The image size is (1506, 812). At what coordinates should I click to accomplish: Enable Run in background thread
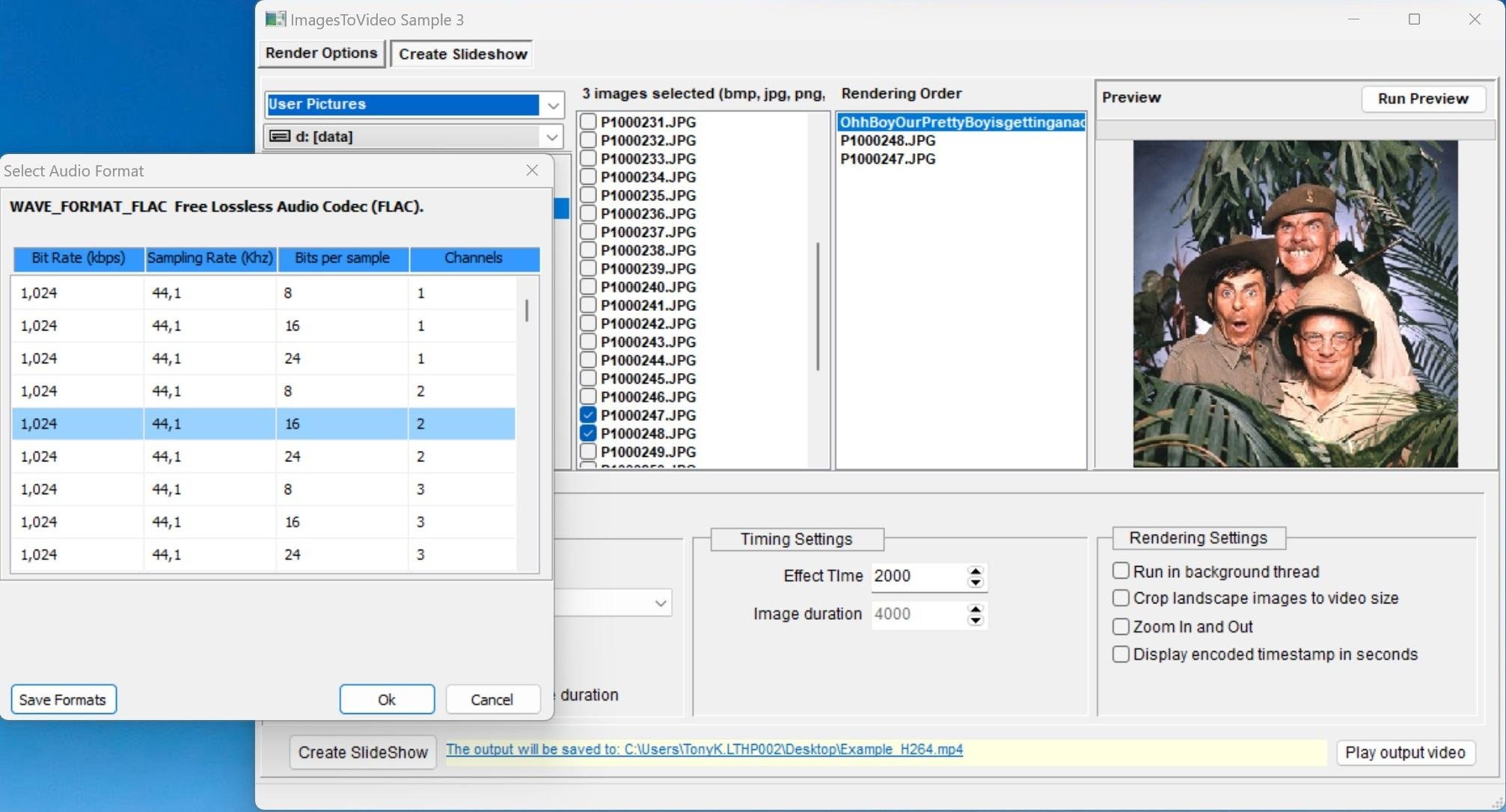(1120, 571)
